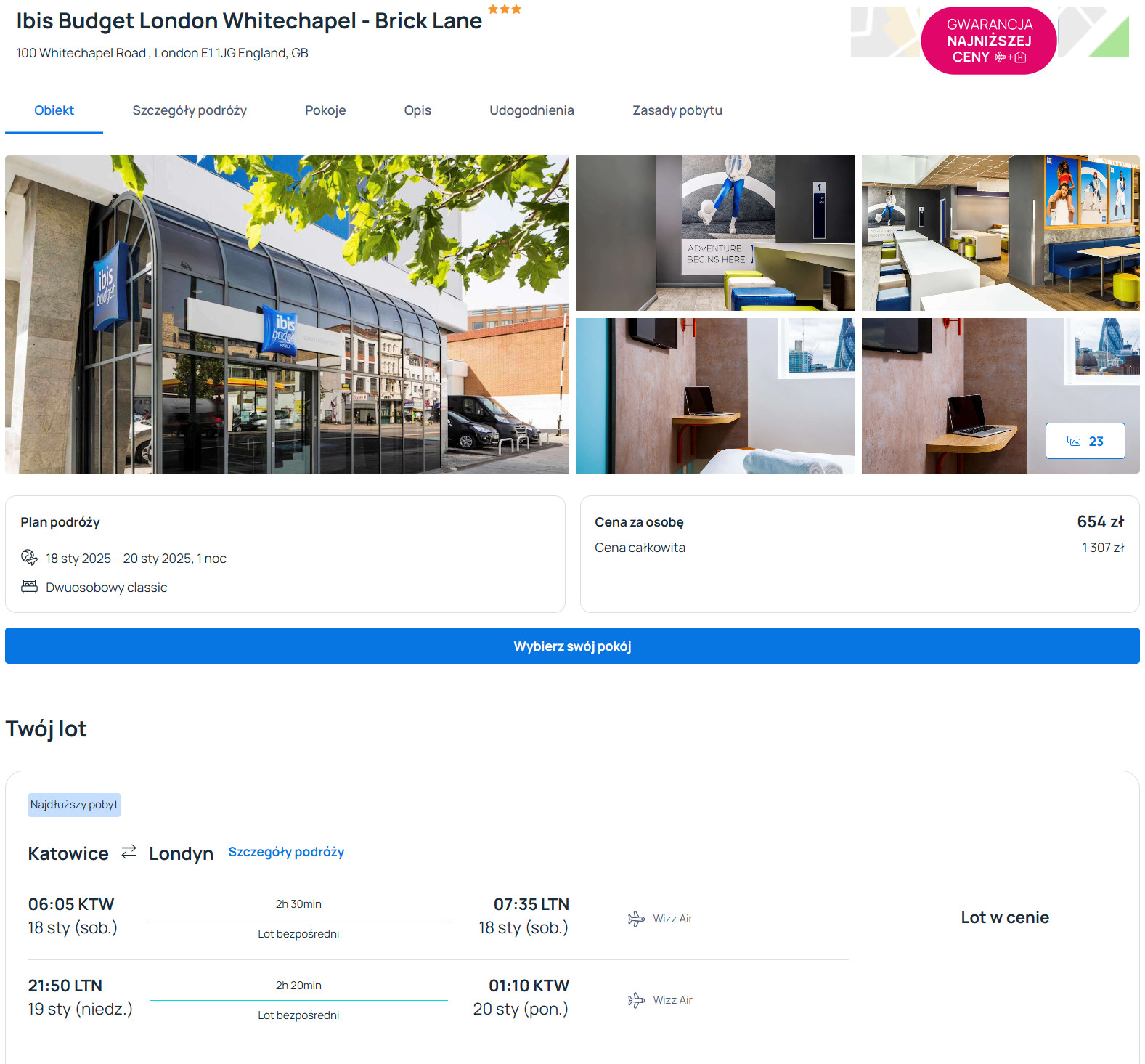Select the Obiekt tab

point(54,110)
